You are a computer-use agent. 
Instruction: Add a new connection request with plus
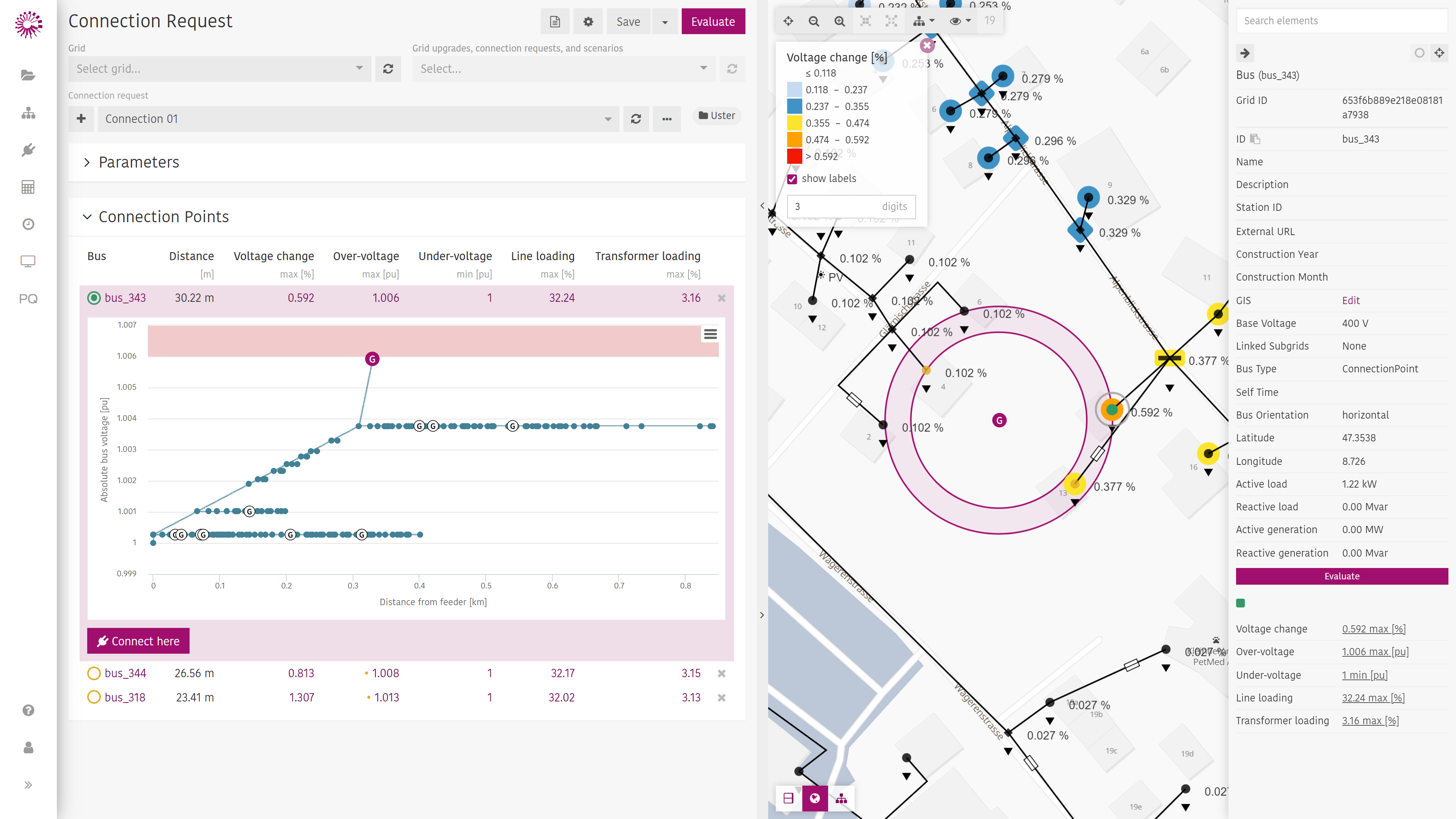point(82,119)
